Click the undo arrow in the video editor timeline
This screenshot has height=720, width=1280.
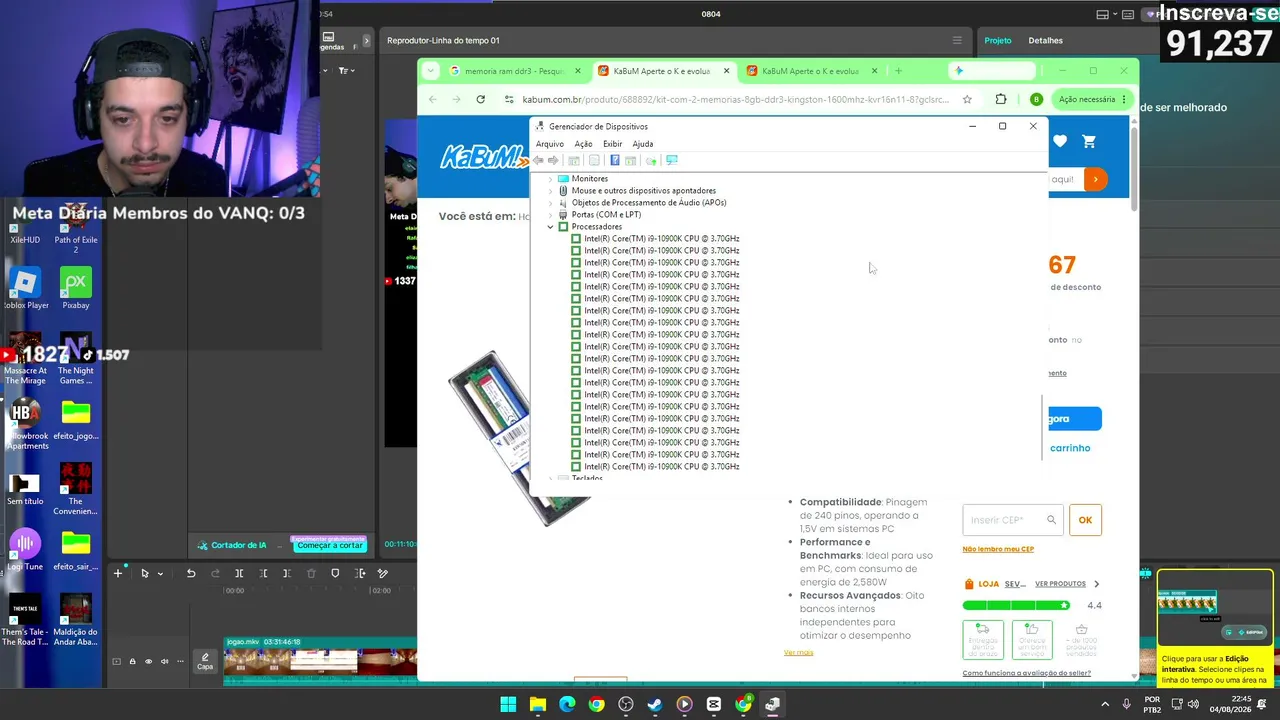tap(191, 573)
